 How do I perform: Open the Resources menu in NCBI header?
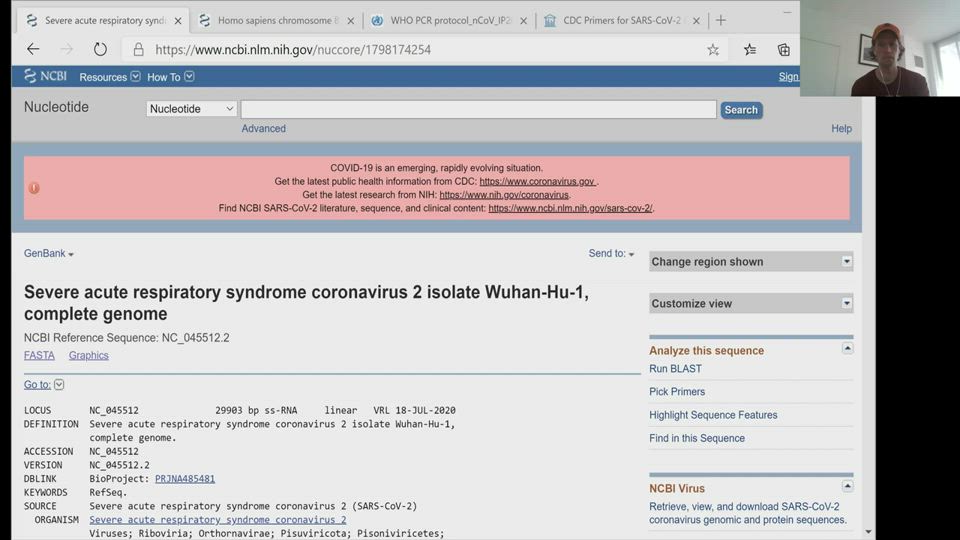point(109,77)
